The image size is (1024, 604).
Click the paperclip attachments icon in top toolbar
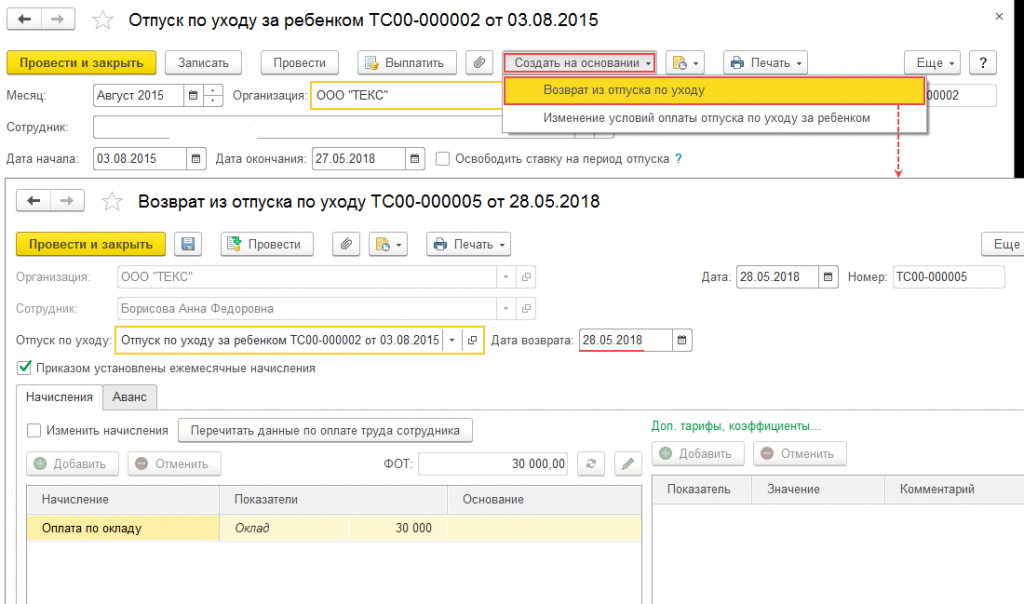tap(480, 63)
